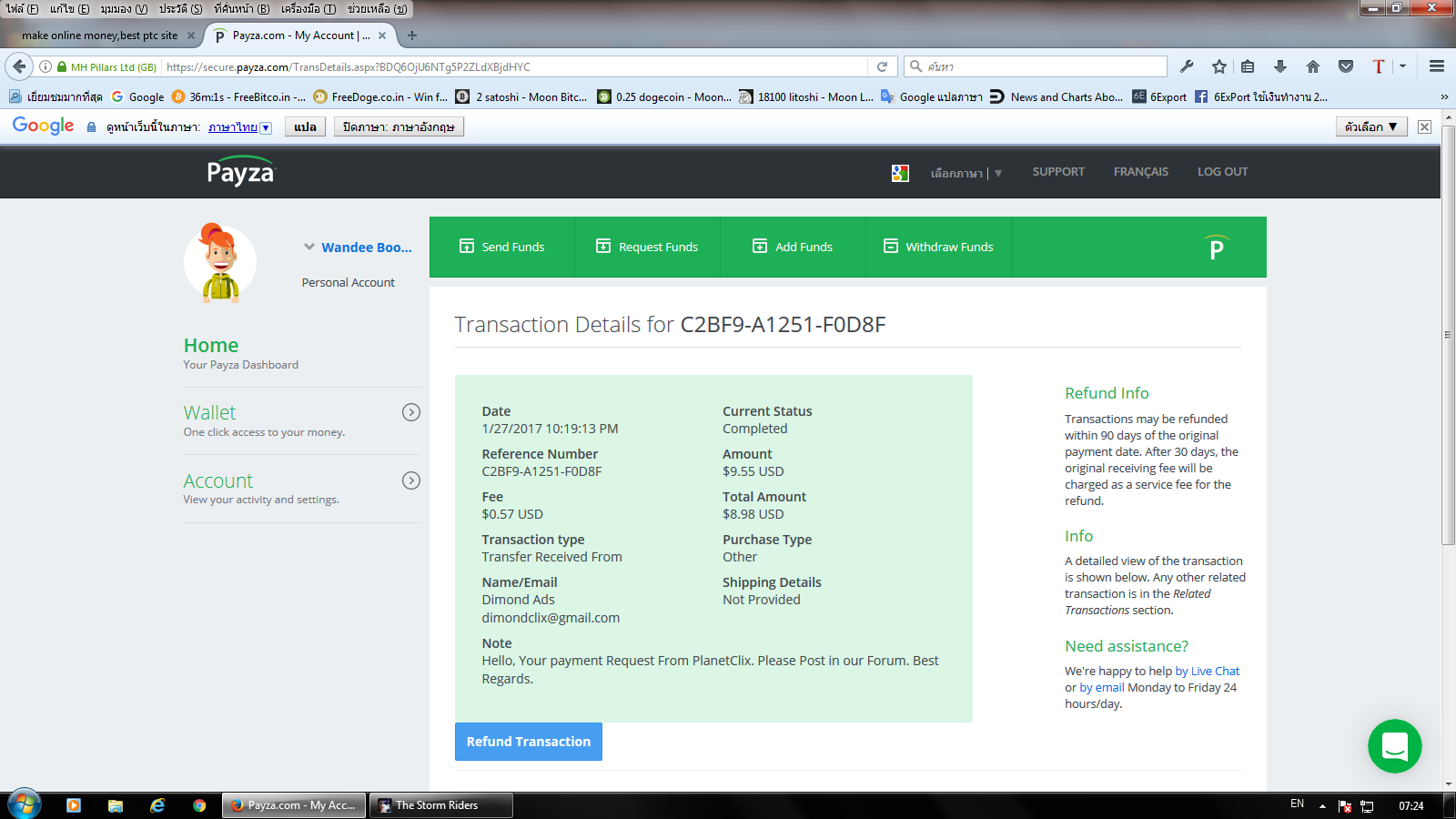Viewport: 1456px width, 819px height.
Task: Show bookmarks list icon in toolbar
Action: coord(1248,66)
